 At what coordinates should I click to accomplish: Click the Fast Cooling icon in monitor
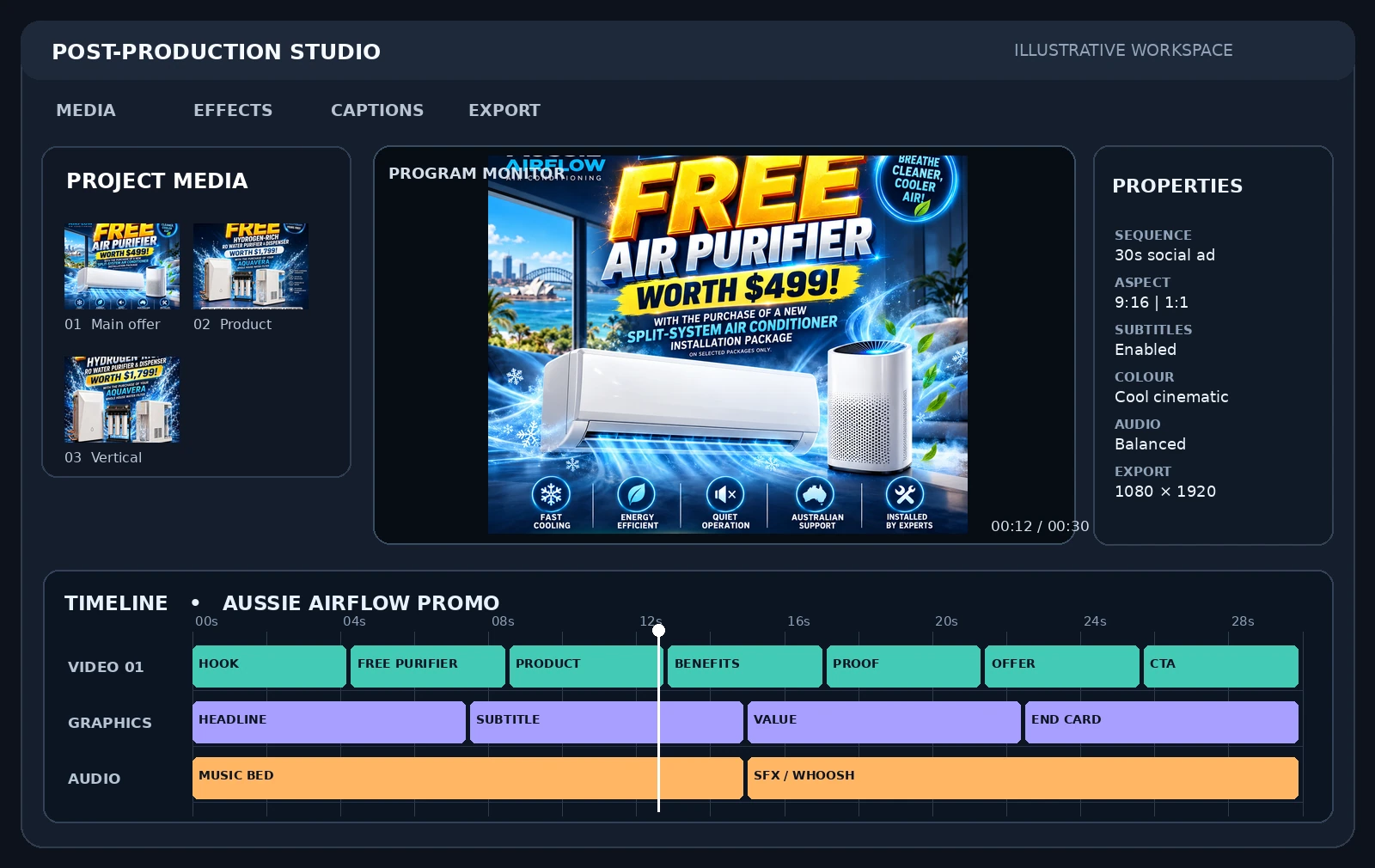pos(551,494)
